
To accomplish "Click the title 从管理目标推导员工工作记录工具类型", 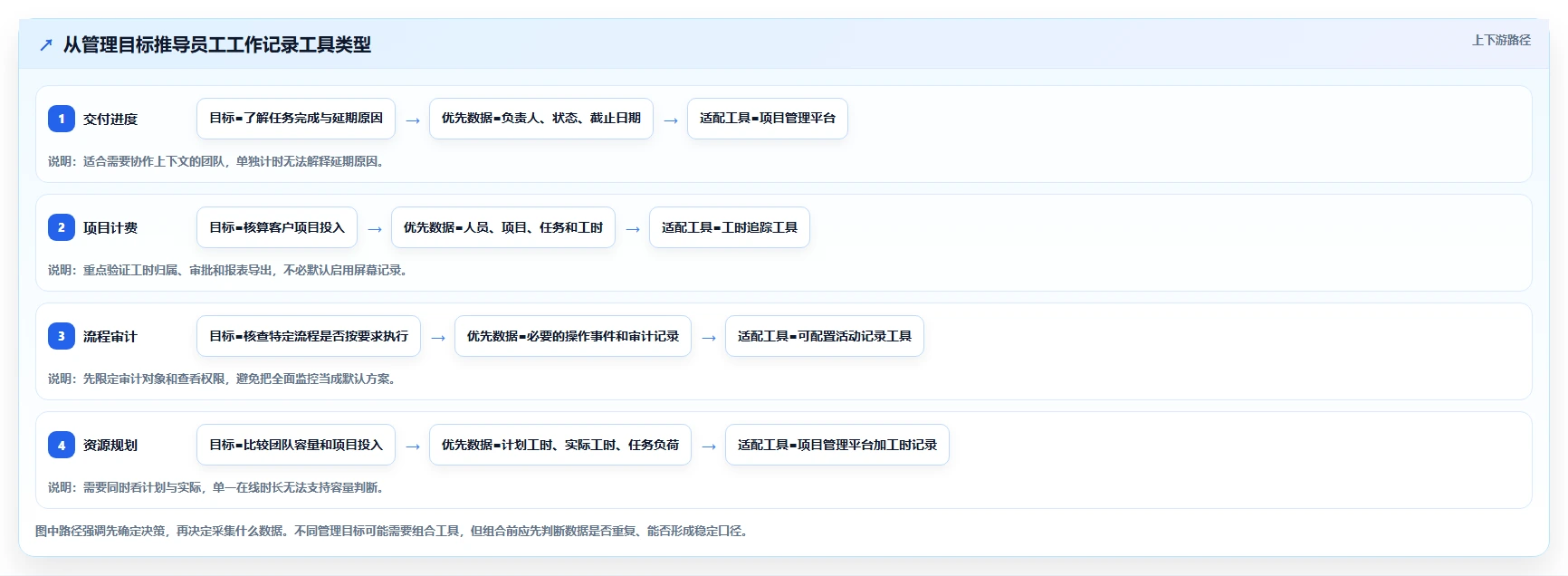I will click(217, 44).
